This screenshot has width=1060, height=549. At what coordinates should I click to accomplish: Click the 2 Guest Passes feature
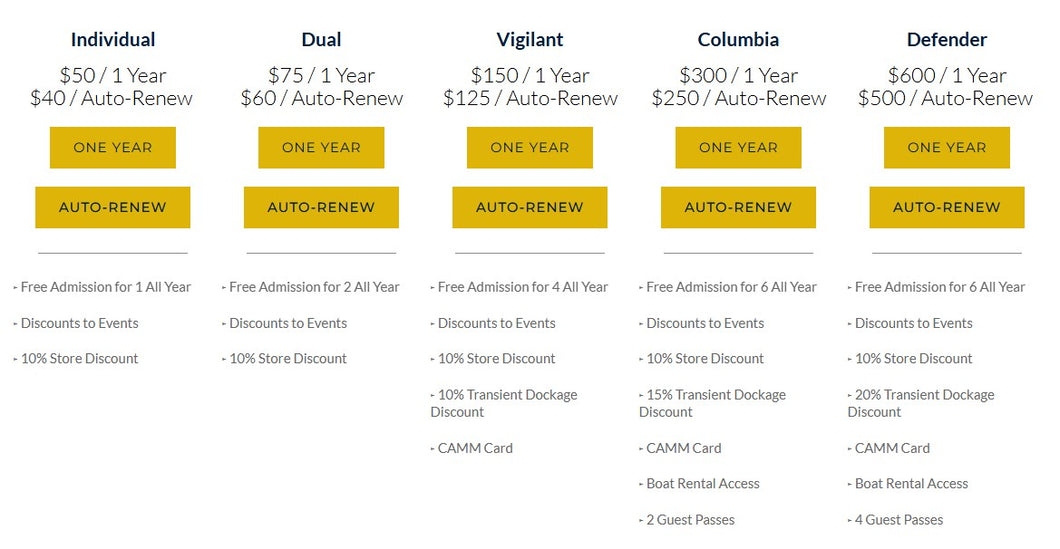point(690,520)
